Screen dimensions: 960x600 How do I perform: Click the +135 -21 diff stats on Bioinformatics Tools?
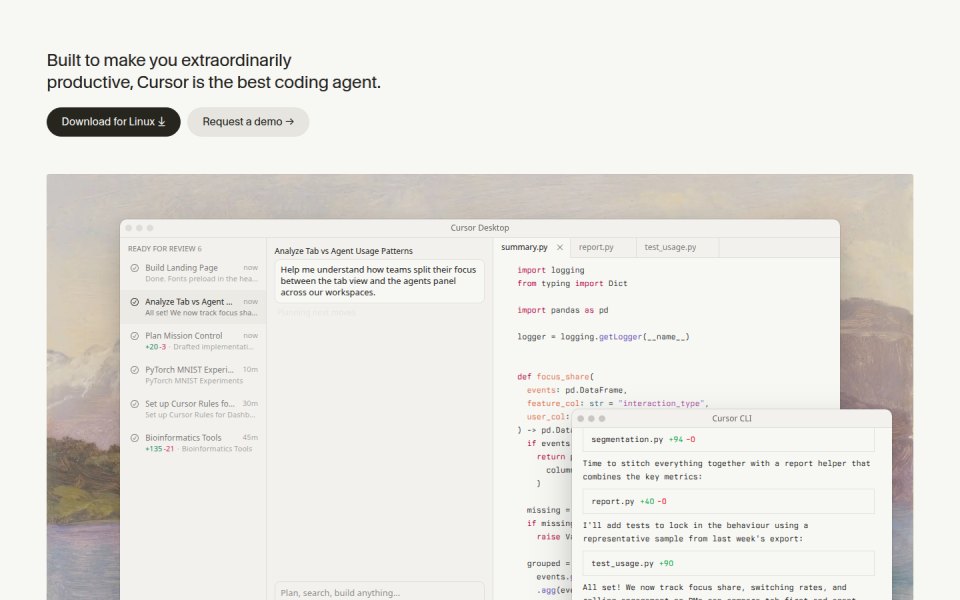[x=160, y=449]
